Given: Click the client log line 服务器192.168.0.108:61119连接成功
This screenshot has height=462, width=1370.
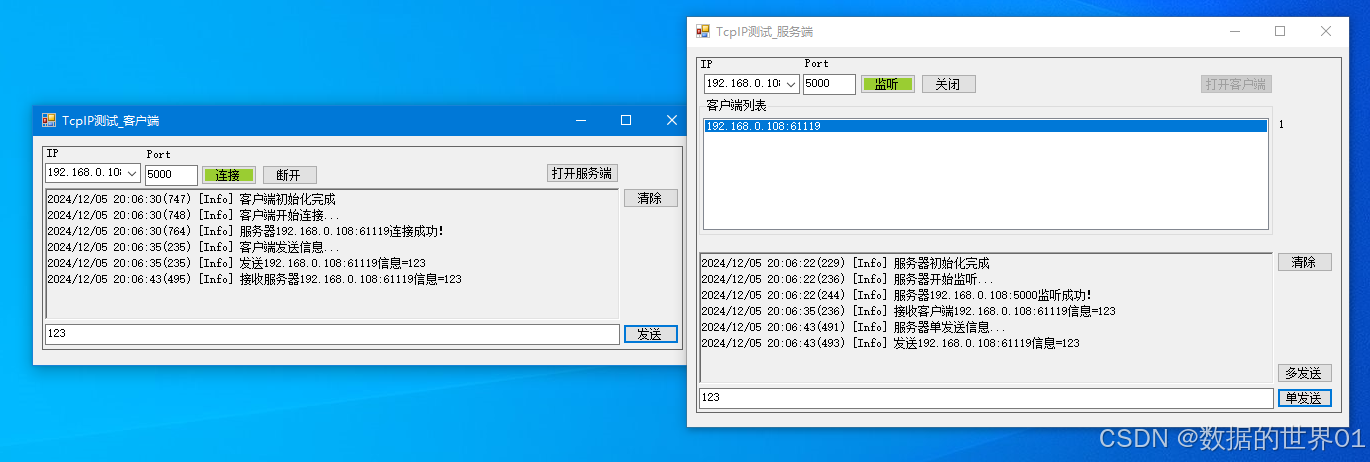Looking at the screenshot, I should (245, 231).
